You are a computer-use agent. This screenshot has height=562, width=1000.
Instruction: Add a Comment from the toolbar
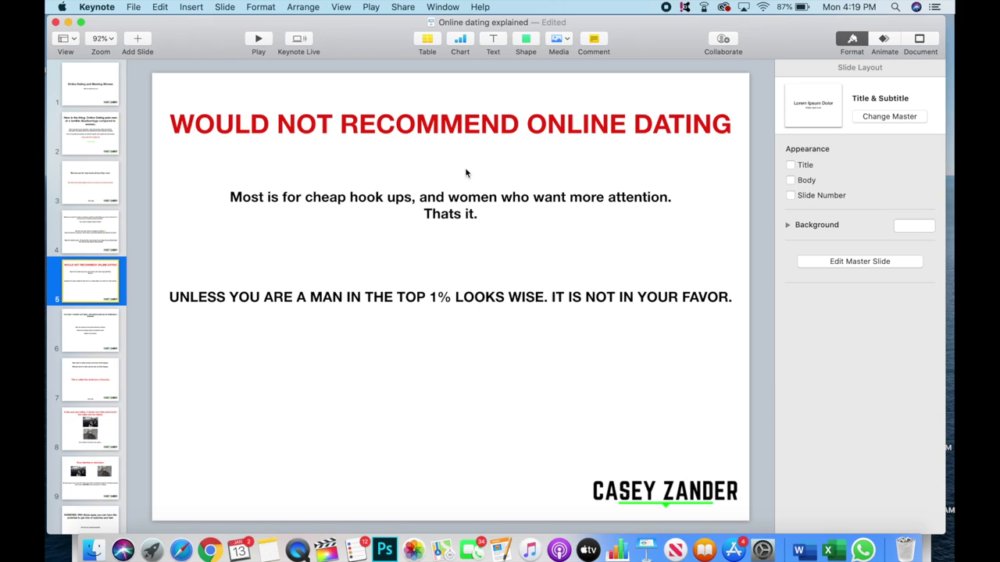594,39
